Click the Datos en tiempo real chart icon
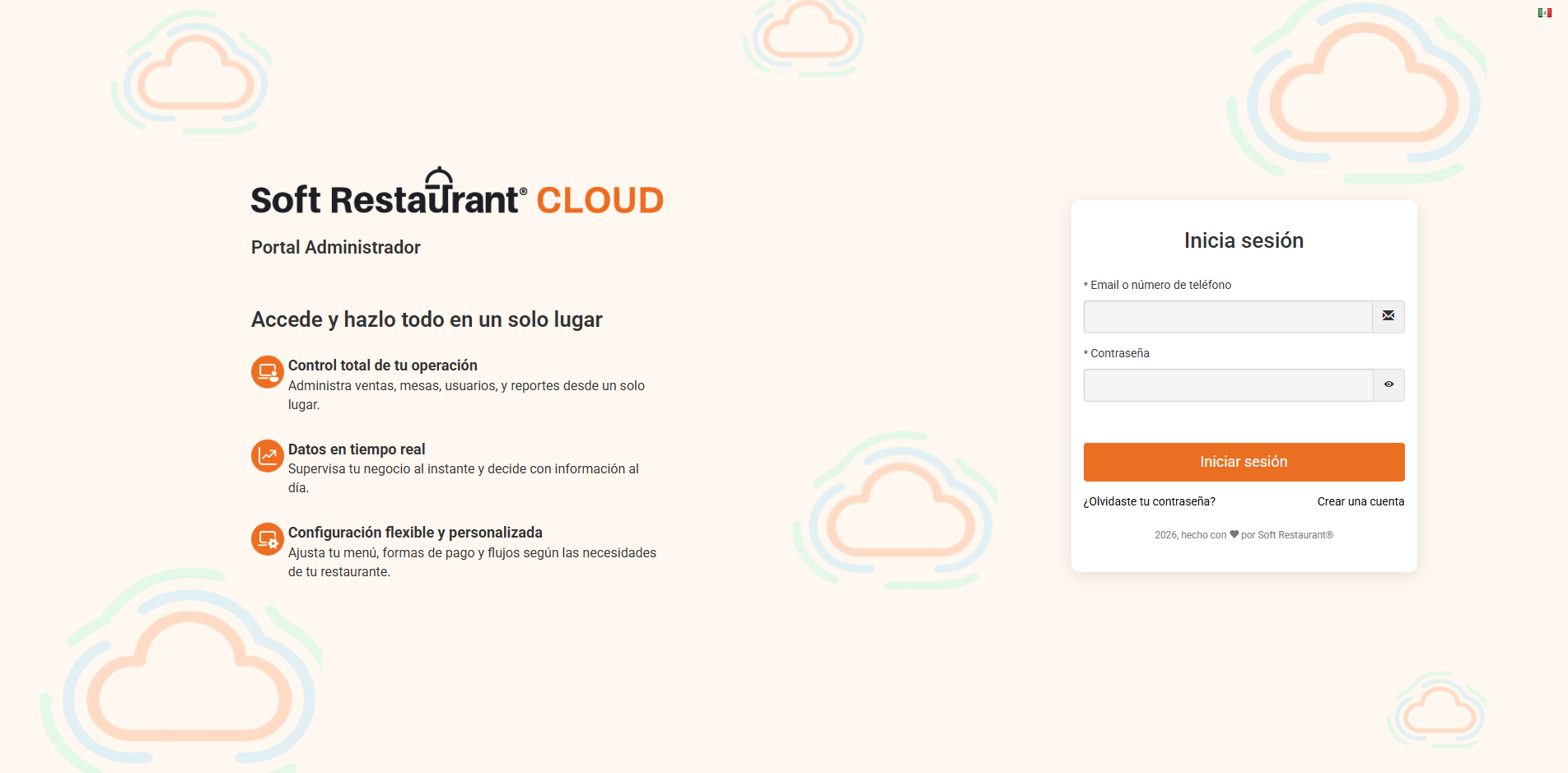The height and width of the screenshot is (773, 1568). coord(268,456)
